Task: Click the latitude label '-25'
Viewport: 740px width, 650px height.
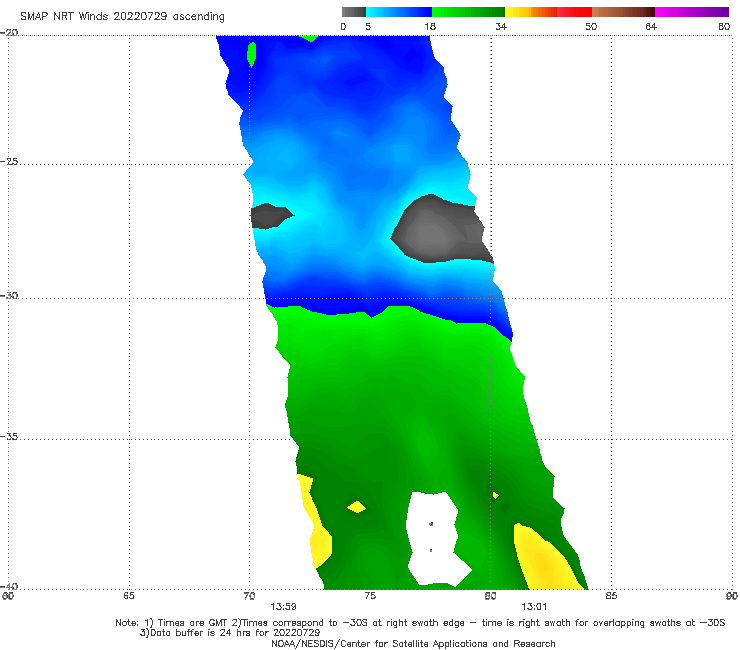Action: point(9,162)
